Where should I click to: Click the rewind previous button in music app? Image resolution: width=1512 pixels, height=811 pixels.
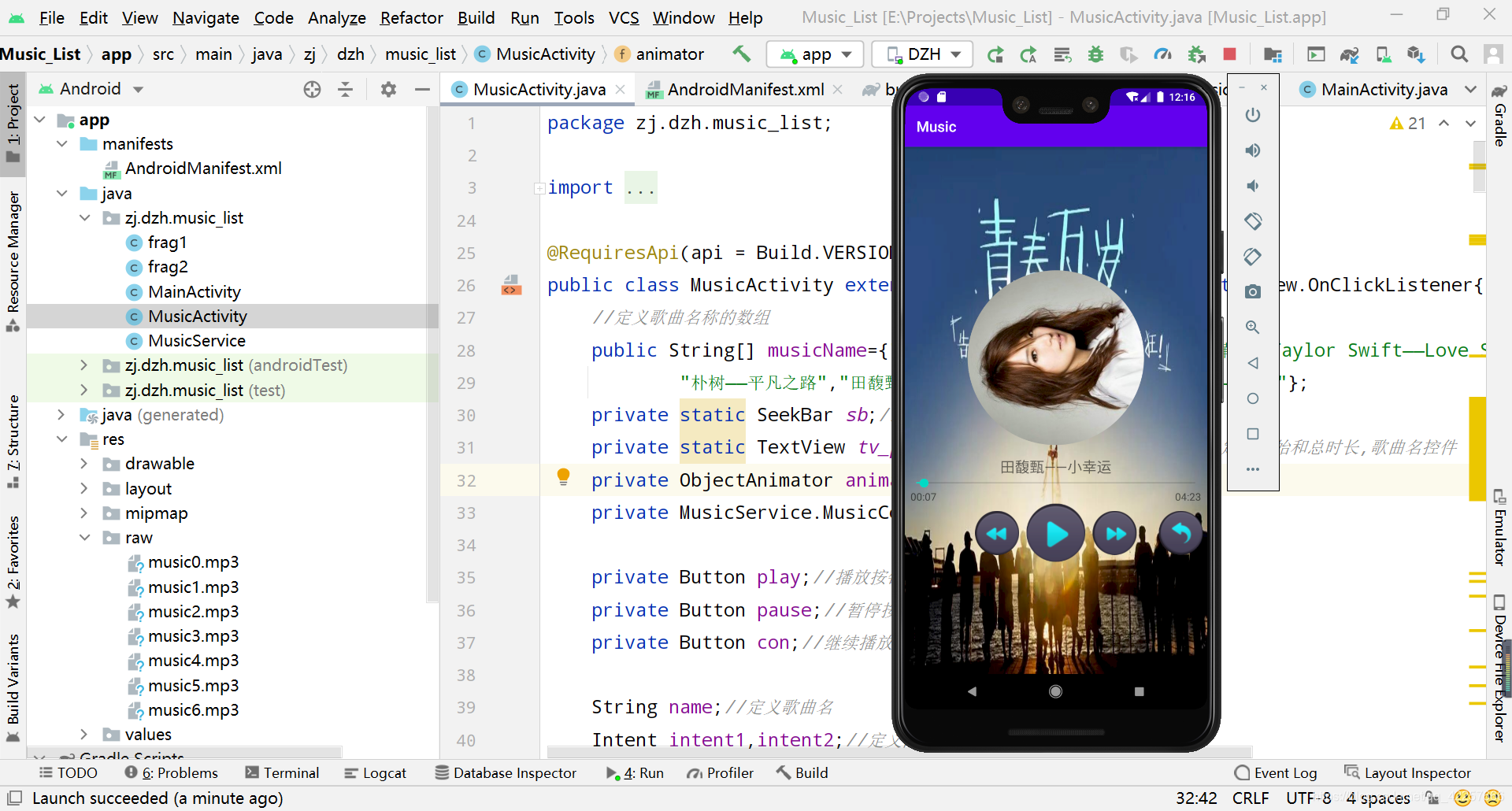[x=997, y=534]
